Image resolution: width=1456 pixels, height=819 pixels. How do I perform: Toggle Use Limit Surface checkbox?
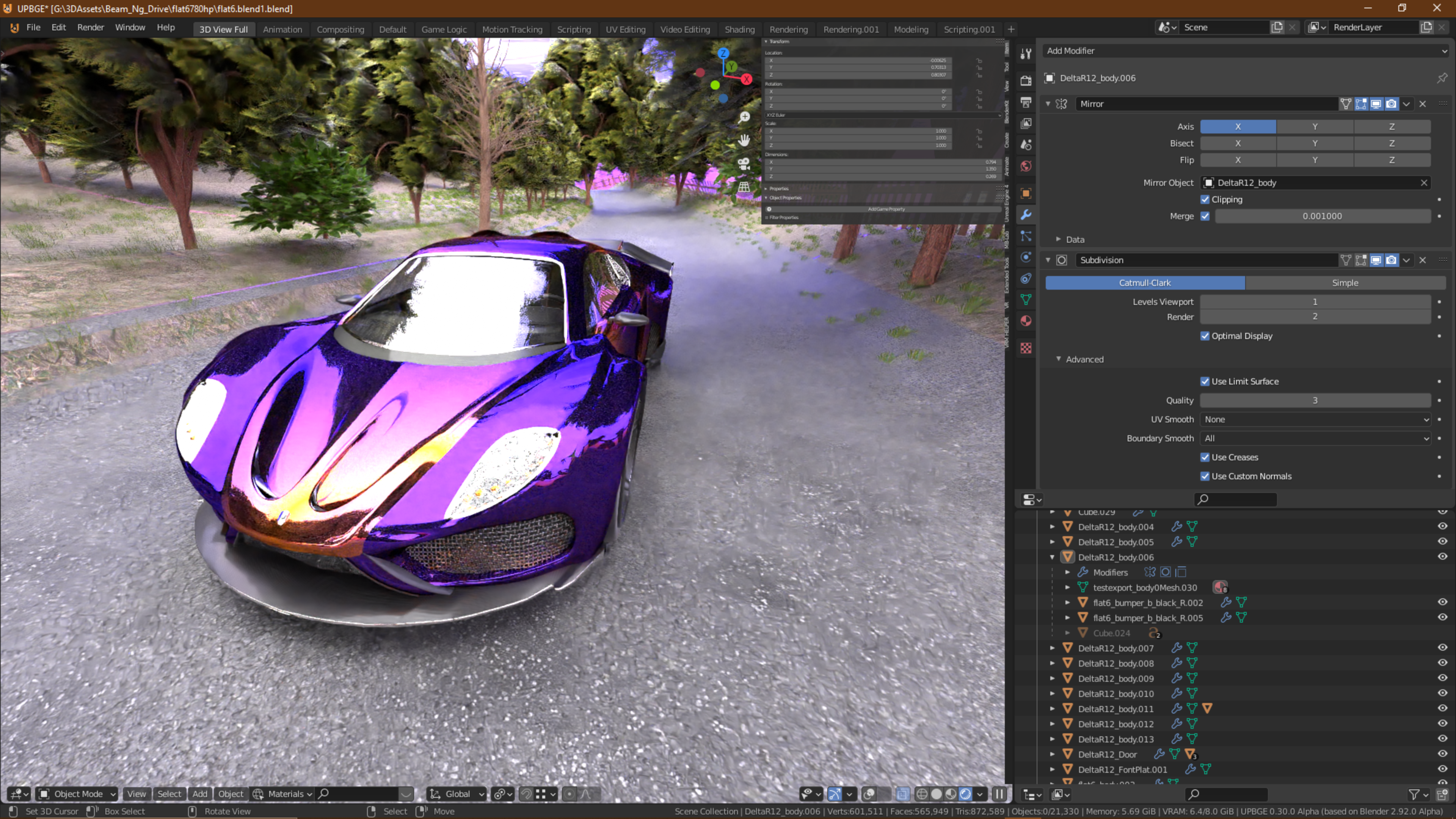click(1205, 381)
